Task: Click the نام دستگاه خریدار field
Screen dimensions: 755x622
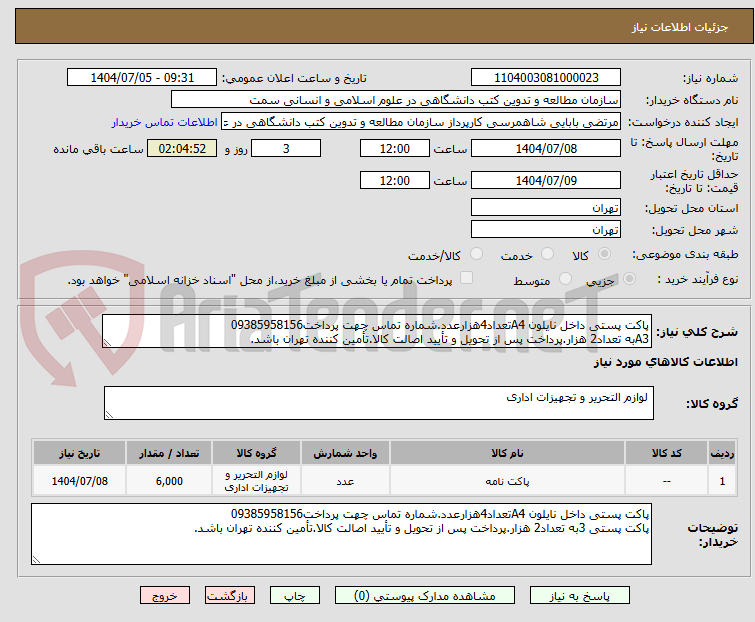Action: [x=395, y=100]
